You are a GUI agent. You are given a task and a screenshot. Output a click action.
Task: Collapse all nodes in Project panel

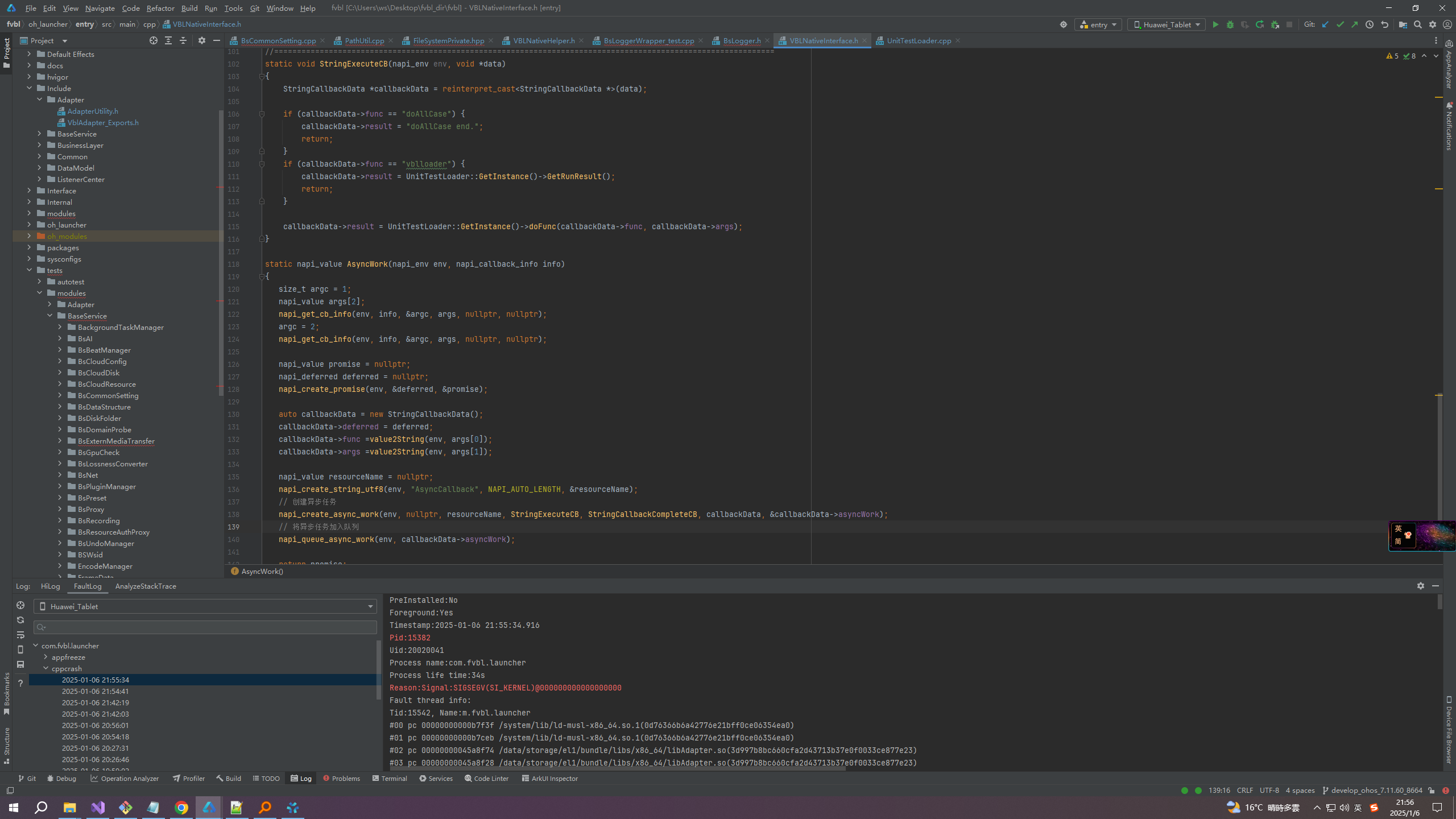point(183,40)
